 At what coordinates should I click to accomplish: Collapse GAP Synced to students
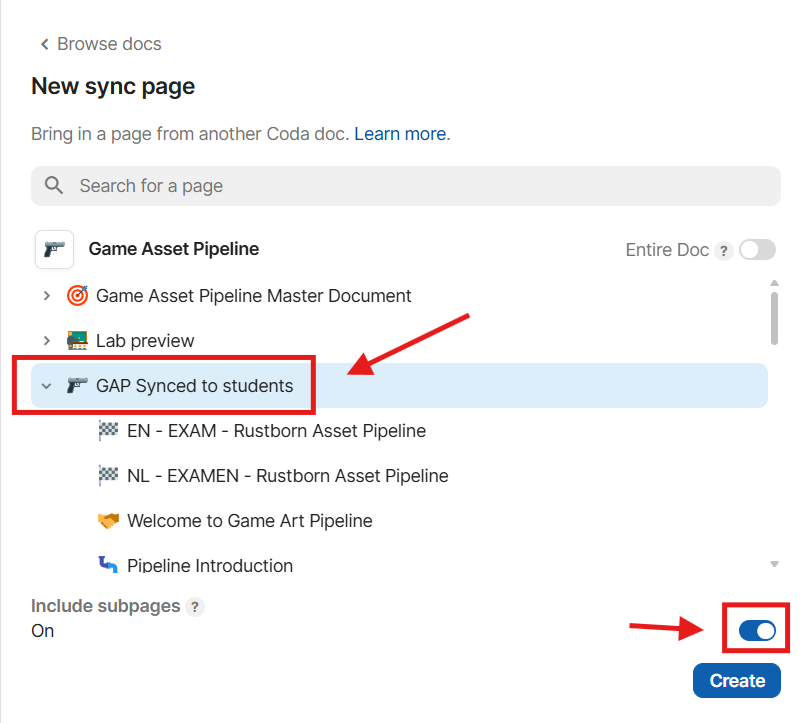coord(46,386)
